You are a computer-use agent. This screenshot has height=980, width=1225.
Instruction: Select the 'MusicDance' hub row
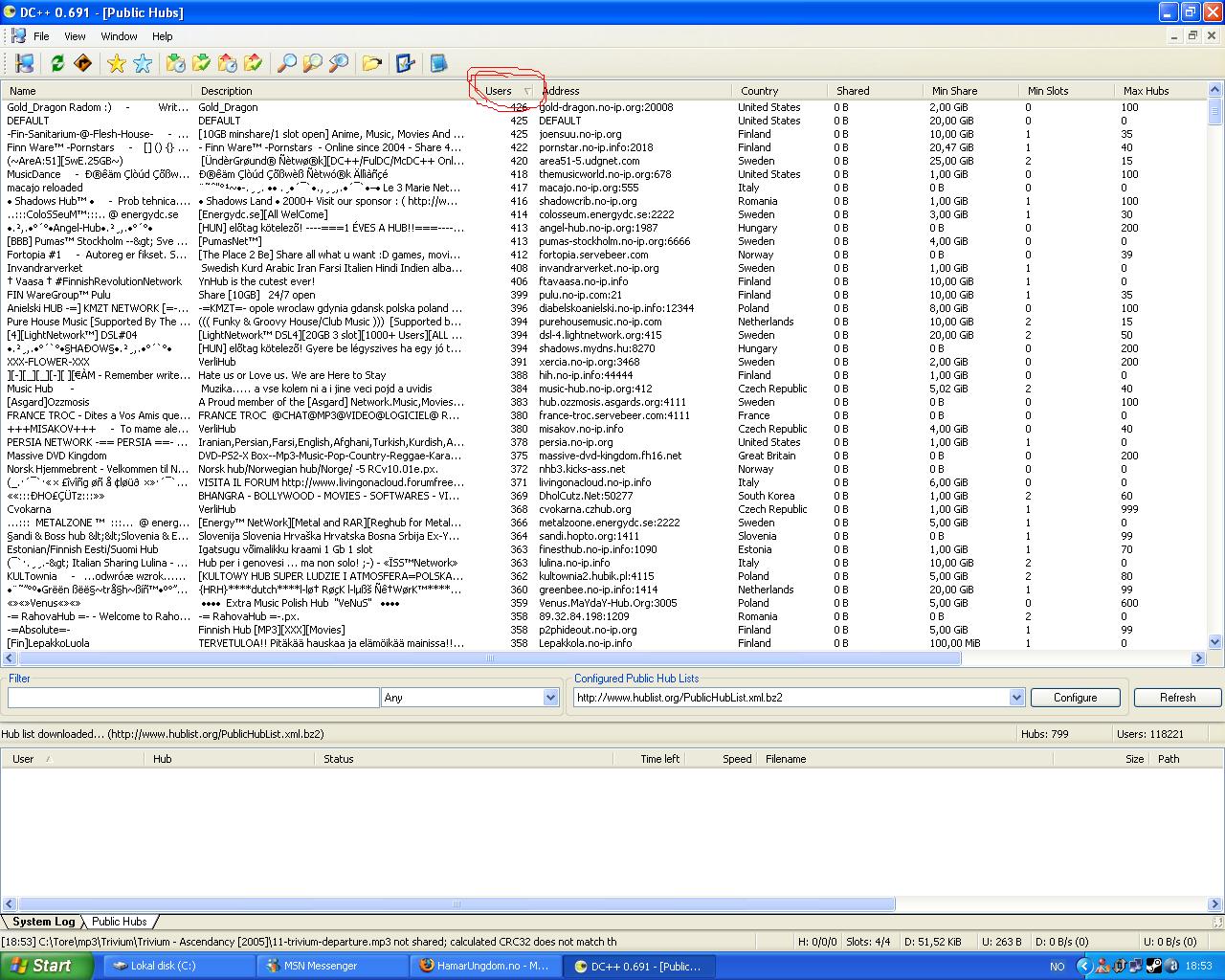click(603, 174)
